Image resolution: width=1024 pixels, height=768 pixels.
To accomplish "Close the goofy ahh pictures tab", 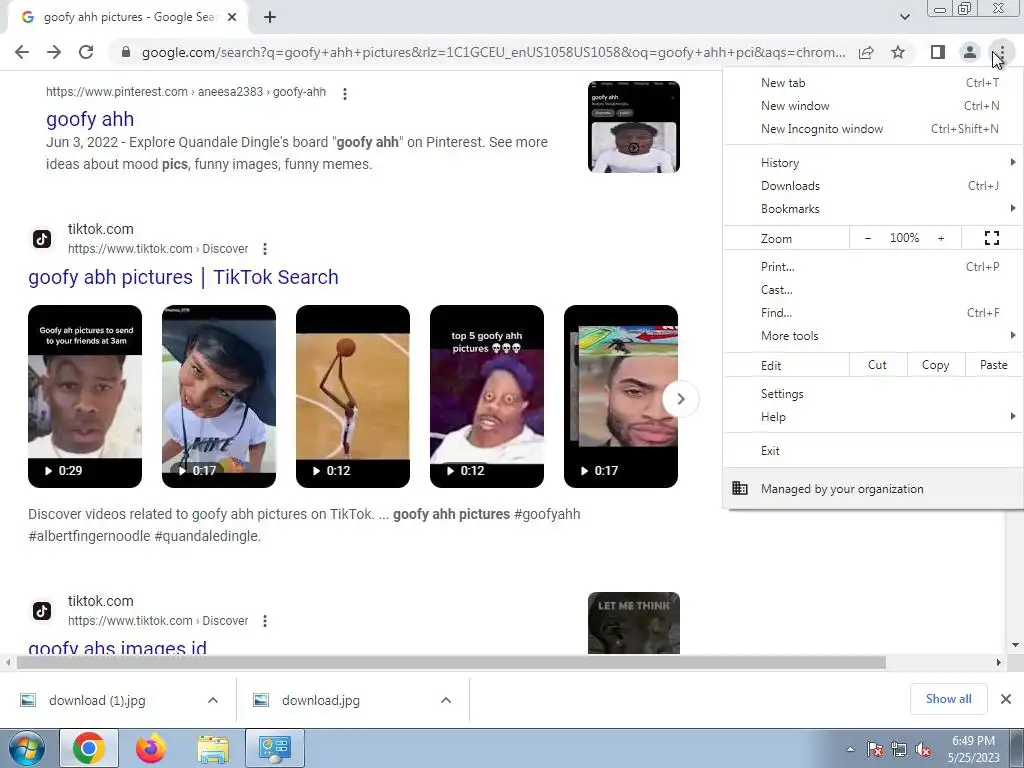I will point(232,18).
